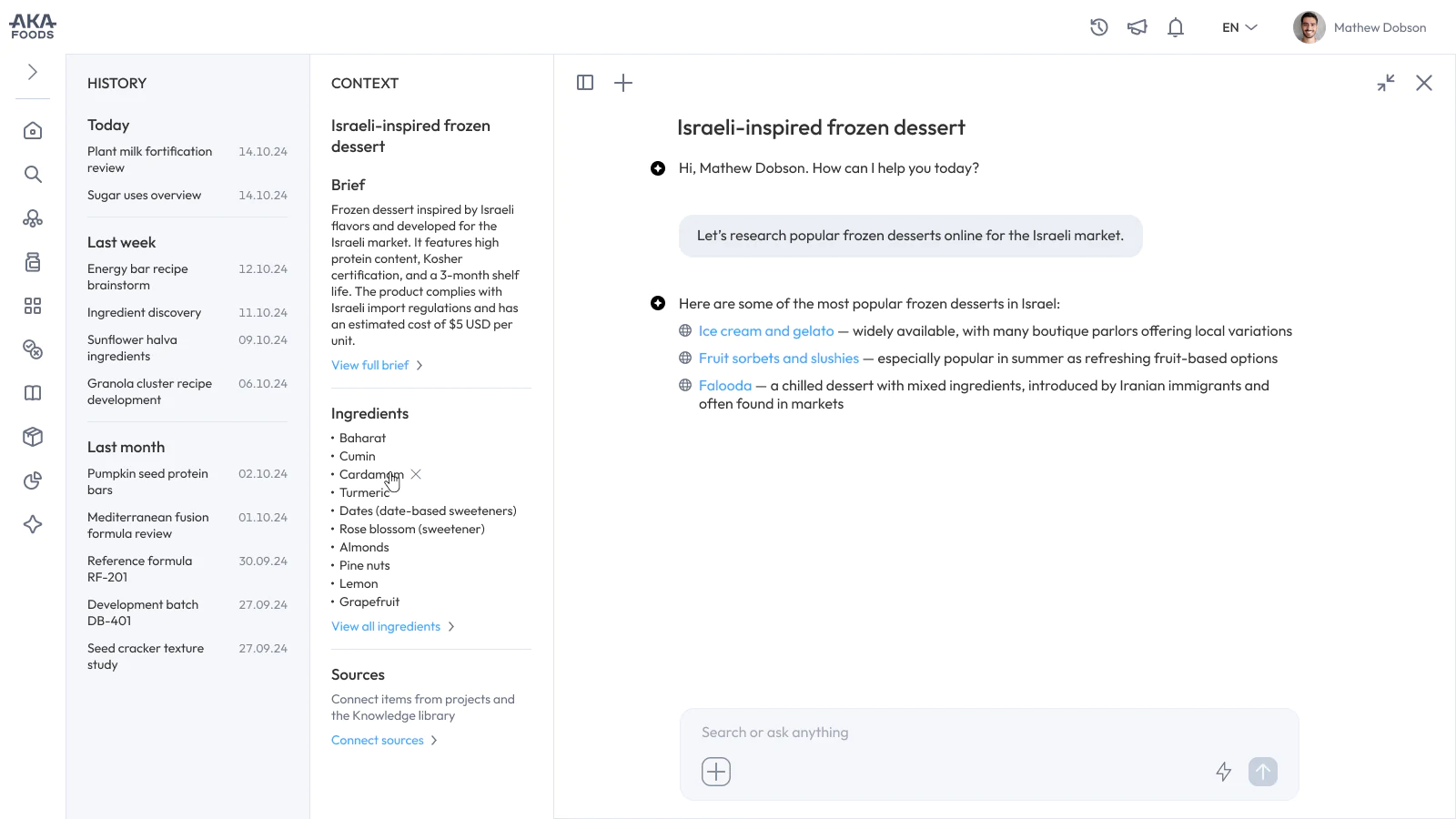Send the message with arrow button

[1263, 772]
